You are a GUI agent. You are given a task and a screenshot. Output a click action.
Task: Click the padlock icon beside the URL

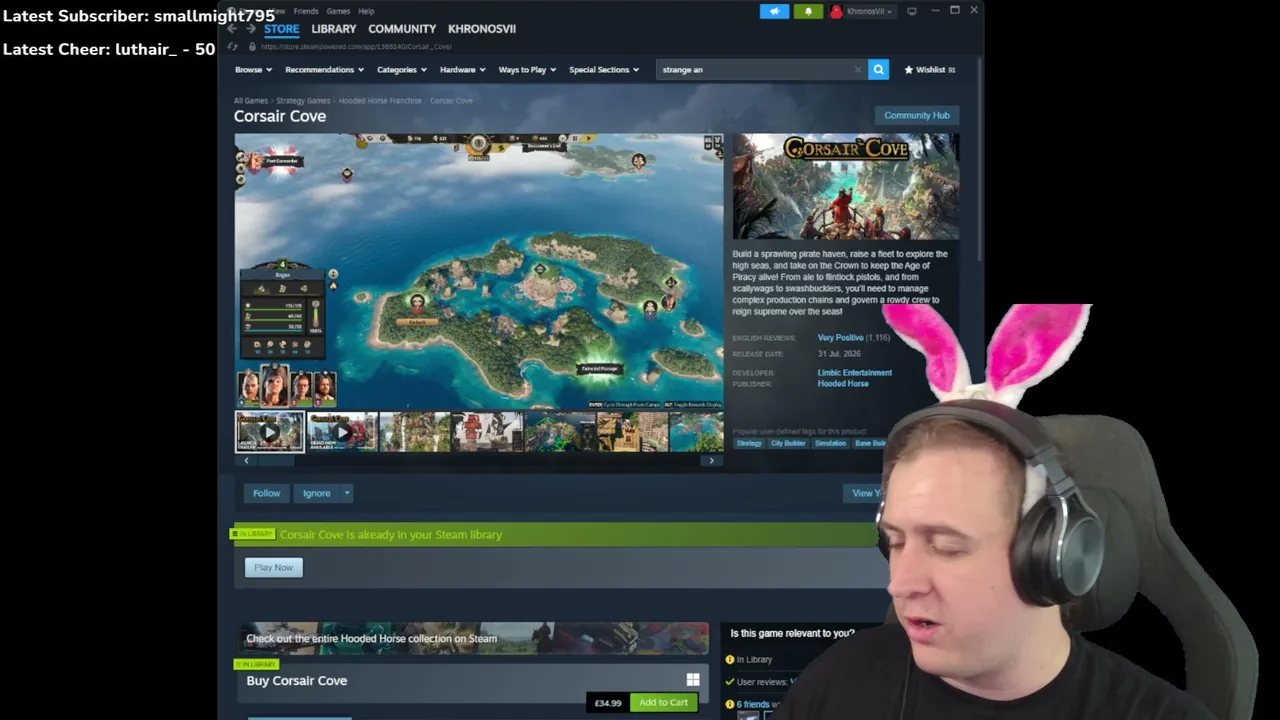(250, 47)
